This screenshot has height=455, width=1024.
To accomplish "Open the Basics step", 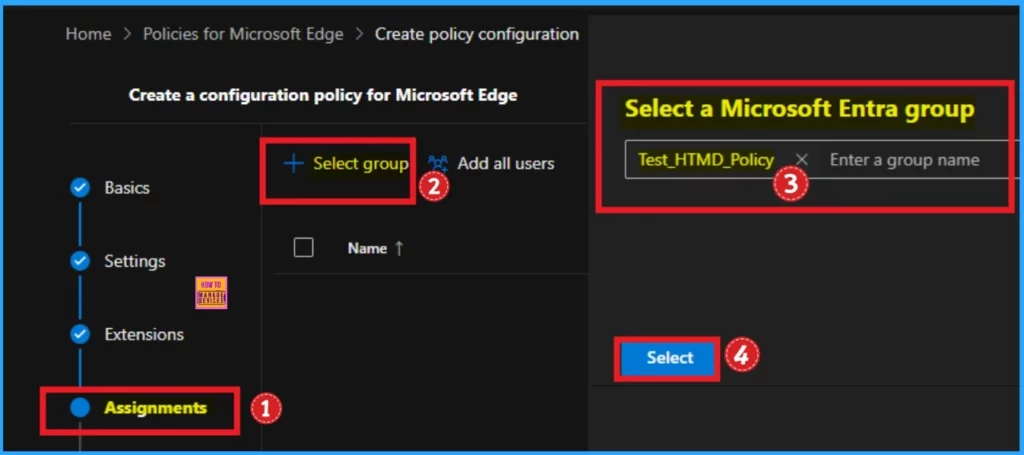I will (x=127, y=188).
